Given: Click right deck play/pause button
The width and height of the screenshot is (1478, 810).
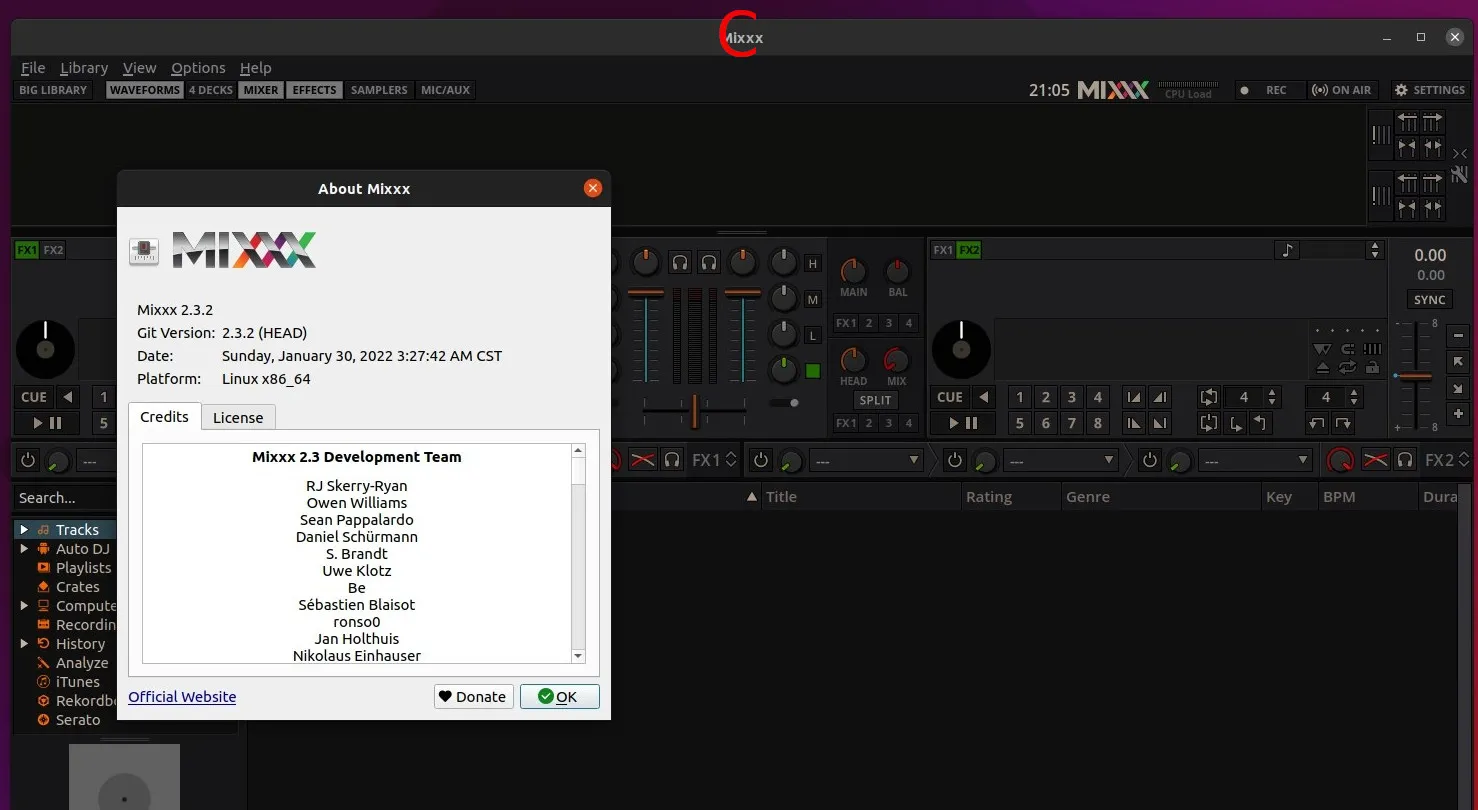Looking at the screenshot, I should (x=964, y=423).
